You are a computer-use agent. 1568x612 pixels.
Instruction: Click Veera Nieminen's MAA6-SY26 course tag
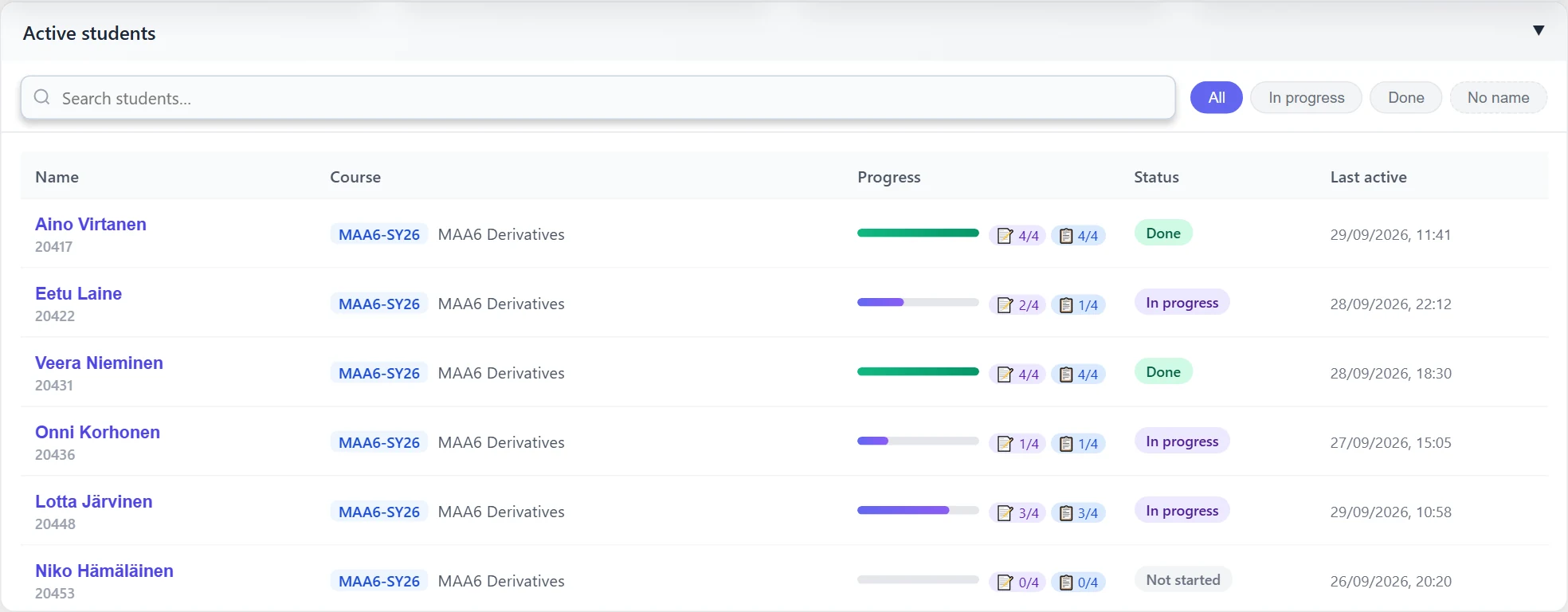[x=379, y=373]
